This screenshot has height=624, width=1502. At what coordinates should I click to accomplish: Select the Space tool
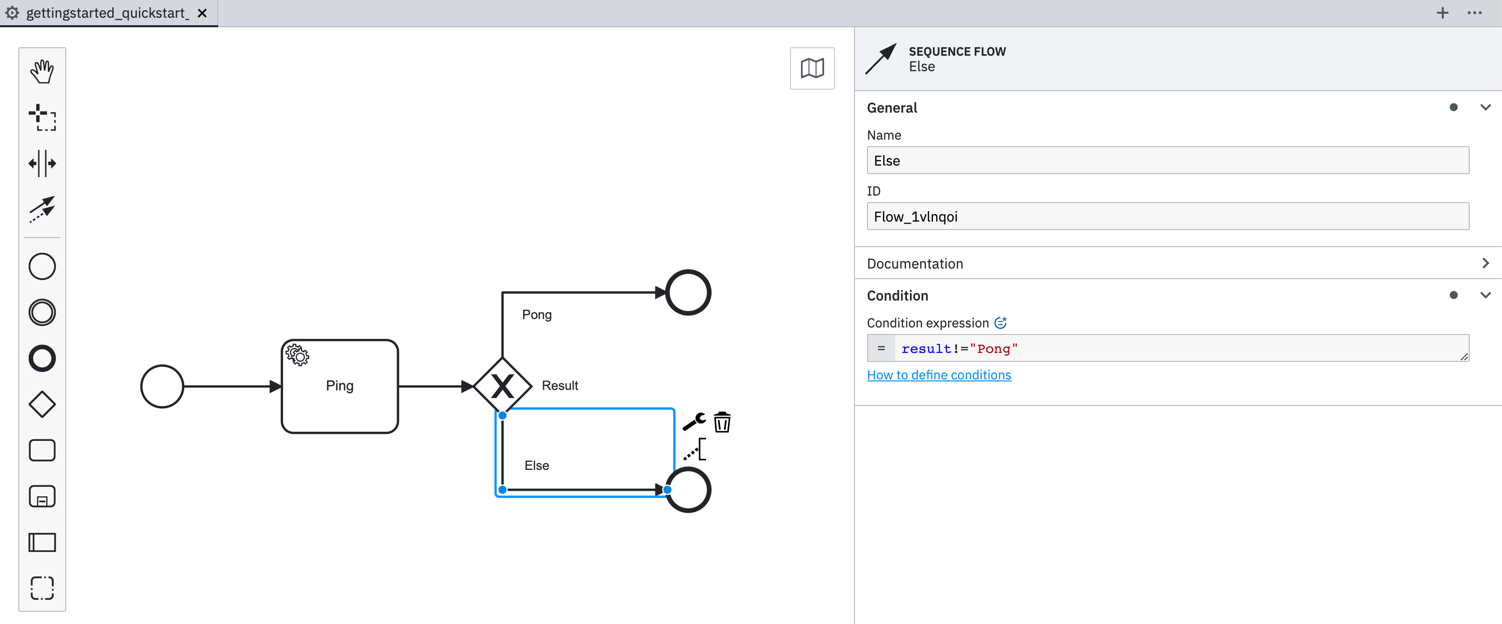(x=42, y=164)
